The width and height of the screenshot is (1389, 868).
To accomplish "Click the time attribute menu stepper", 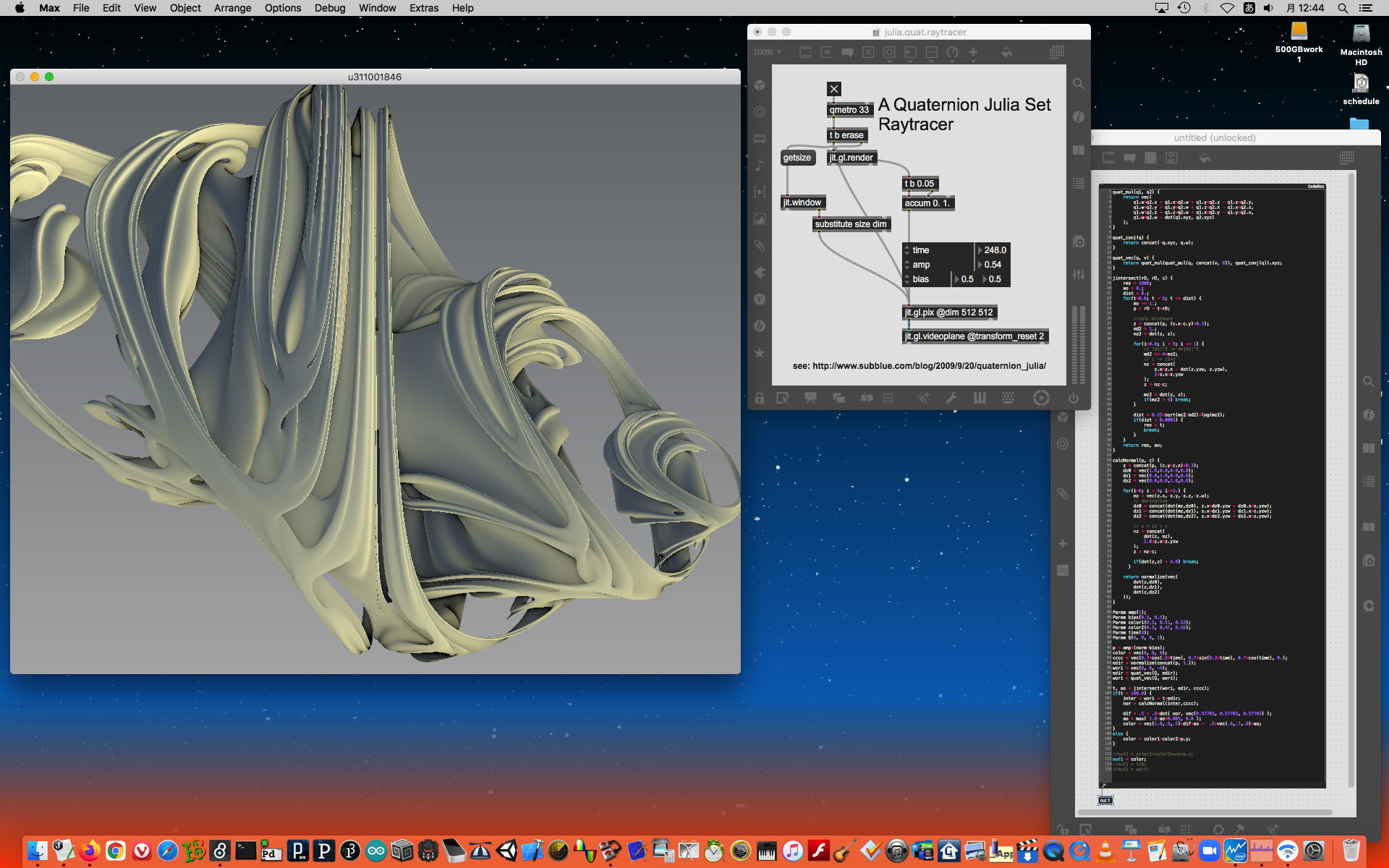I will (906, 250).
